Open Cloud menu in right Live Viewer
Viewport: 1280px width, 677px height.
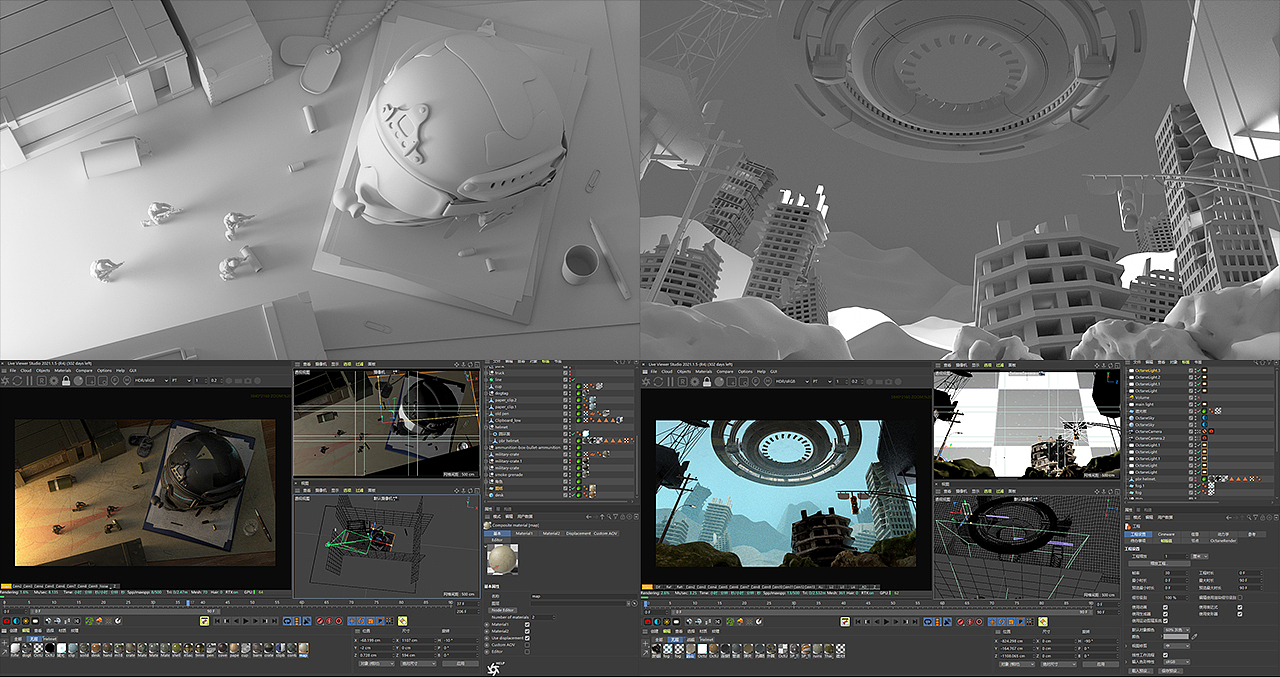point(667,371)
